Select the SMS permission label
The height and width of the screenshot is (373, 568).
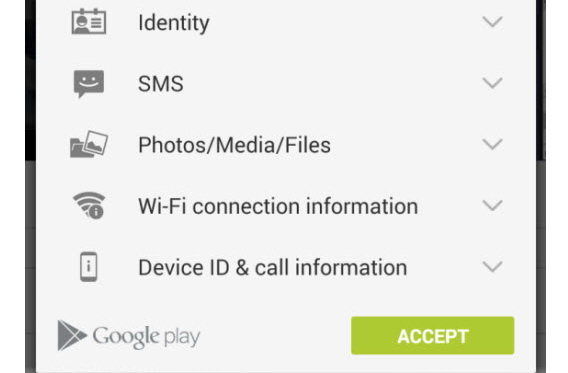tap(161, 84)
